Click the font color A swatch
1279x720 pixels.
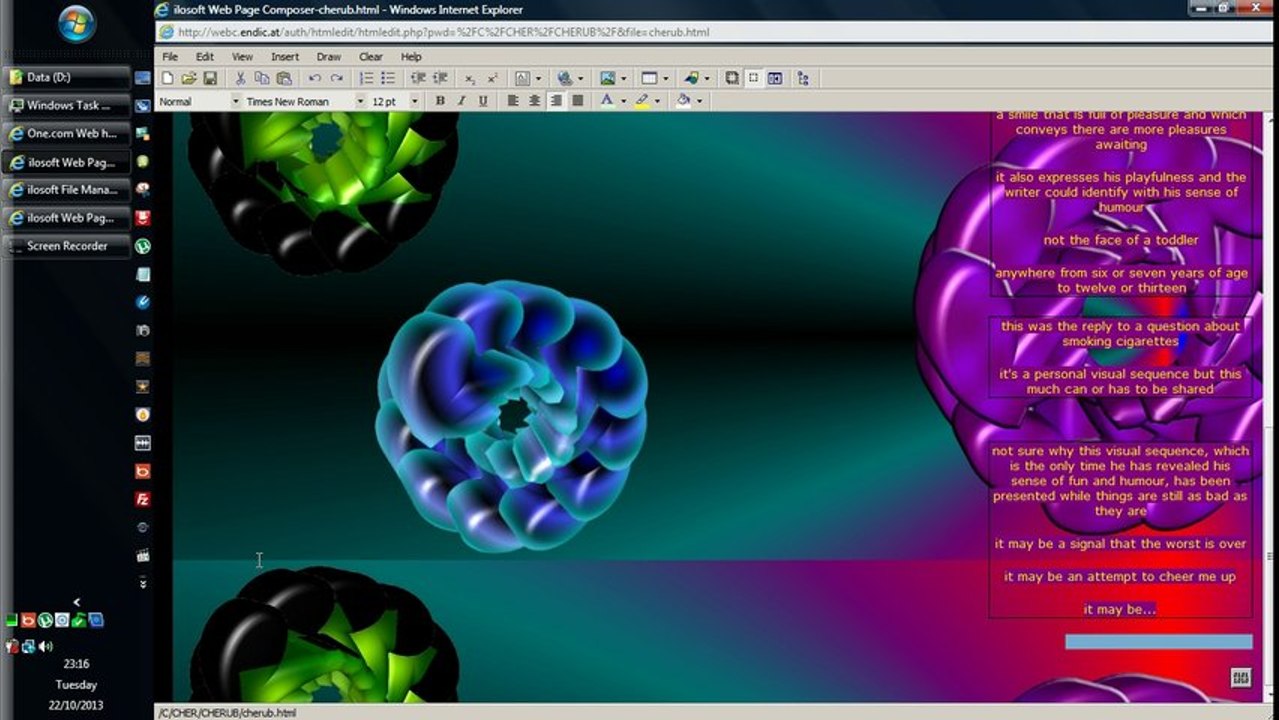point(606,101)
